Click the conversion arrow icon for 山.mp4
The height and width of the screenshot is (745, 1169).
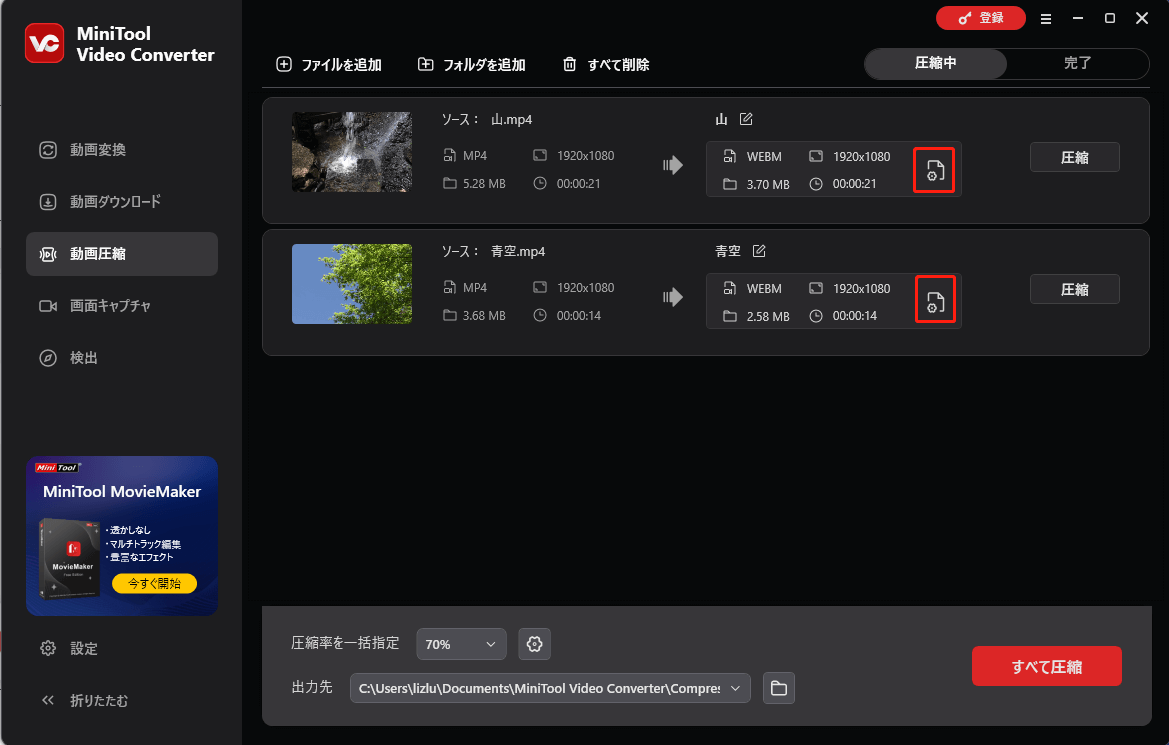click(672, 165)
